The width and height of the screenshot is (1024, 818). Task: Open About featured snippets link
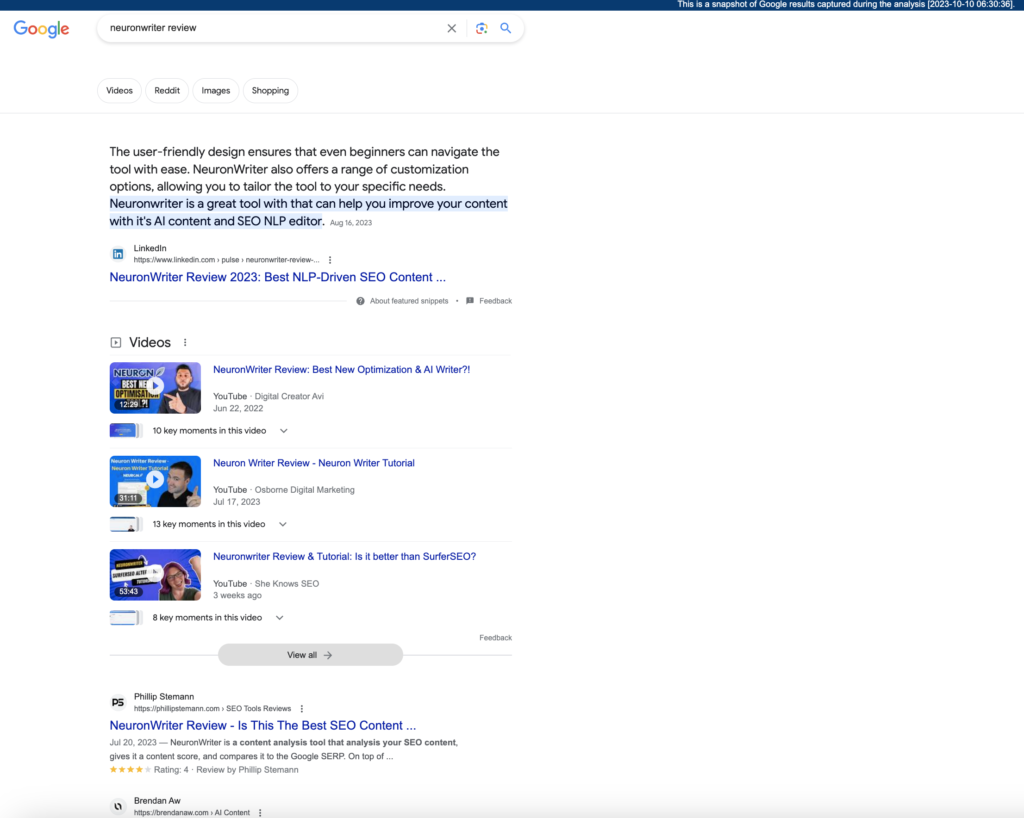pos(409,301)
